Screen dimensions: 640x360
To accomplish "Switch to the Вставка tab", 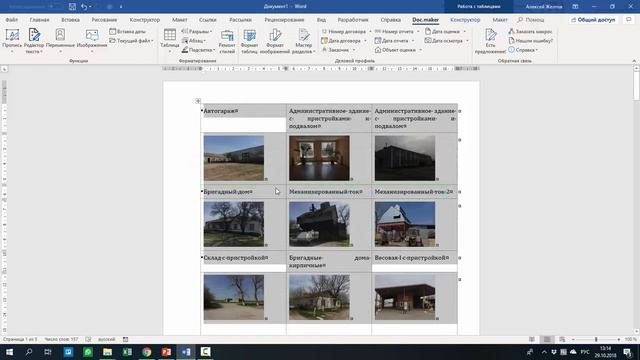I will (x=70, y=20).
